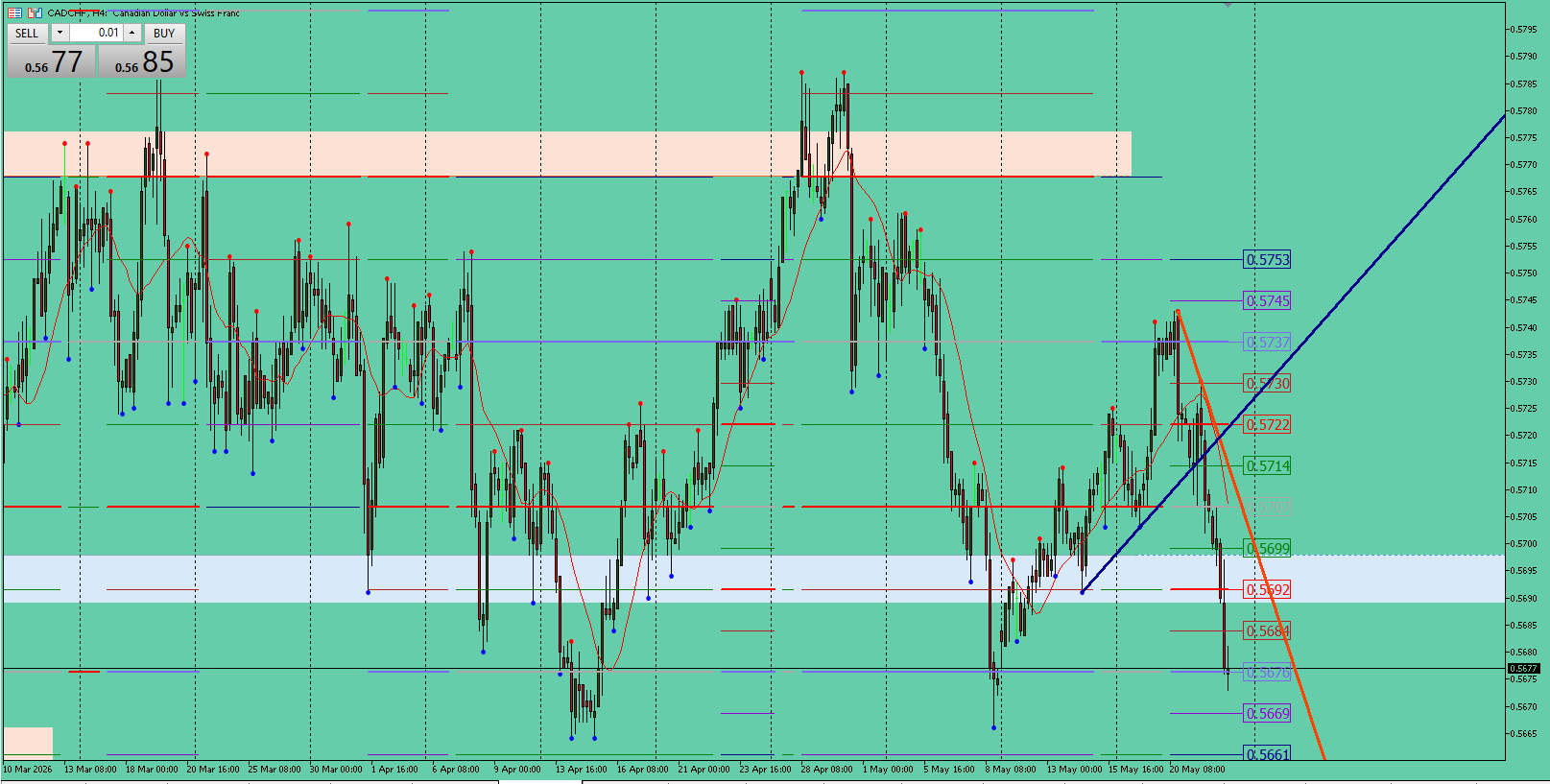The image size is (1550, 784).
Task: Decrease trade volume with the down arrow
Action: 60,33
